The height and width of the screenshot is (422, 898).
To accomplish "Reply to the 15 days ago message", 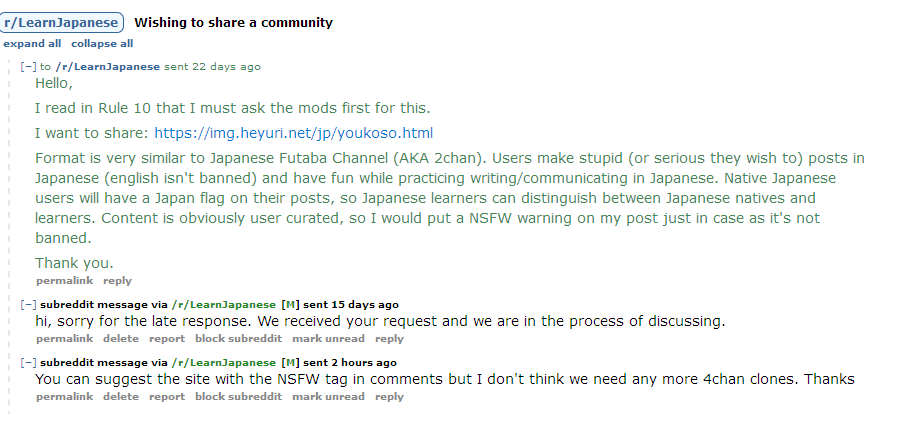I will point(389,339).
